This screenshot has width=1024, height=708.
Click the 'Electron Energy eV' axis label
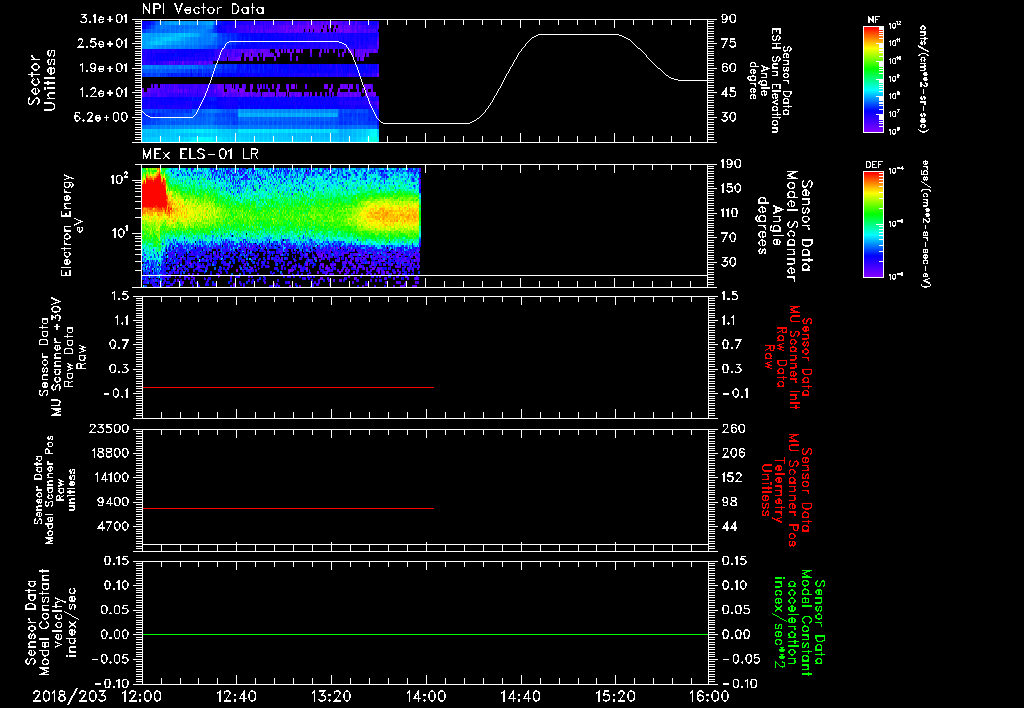[72, 225]
